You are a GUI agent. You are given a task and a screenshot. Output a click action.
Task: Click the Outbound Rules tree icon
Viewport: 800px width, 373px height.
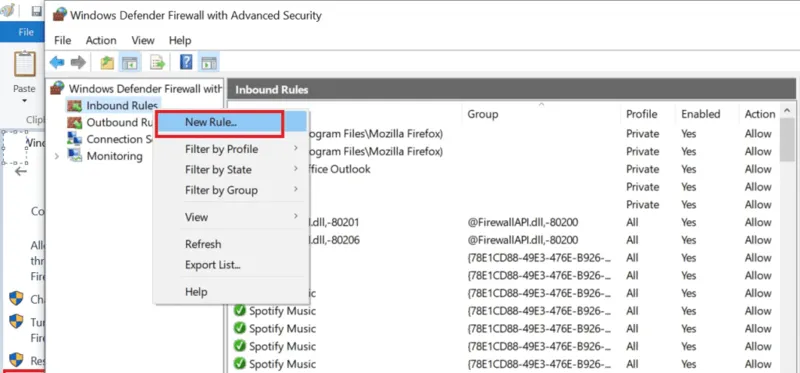coord(74,122)
